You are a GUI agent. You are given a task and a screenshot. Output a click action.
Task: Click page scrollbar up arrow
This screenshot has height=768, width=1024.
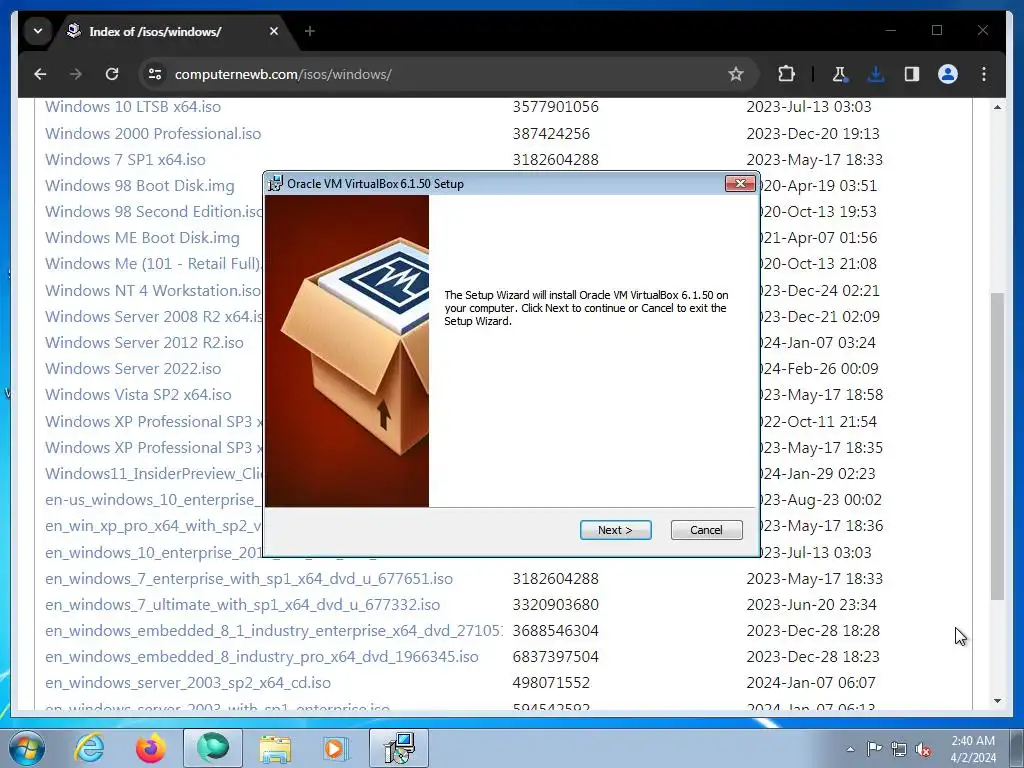pyautogui.click(x=997, y=106)
